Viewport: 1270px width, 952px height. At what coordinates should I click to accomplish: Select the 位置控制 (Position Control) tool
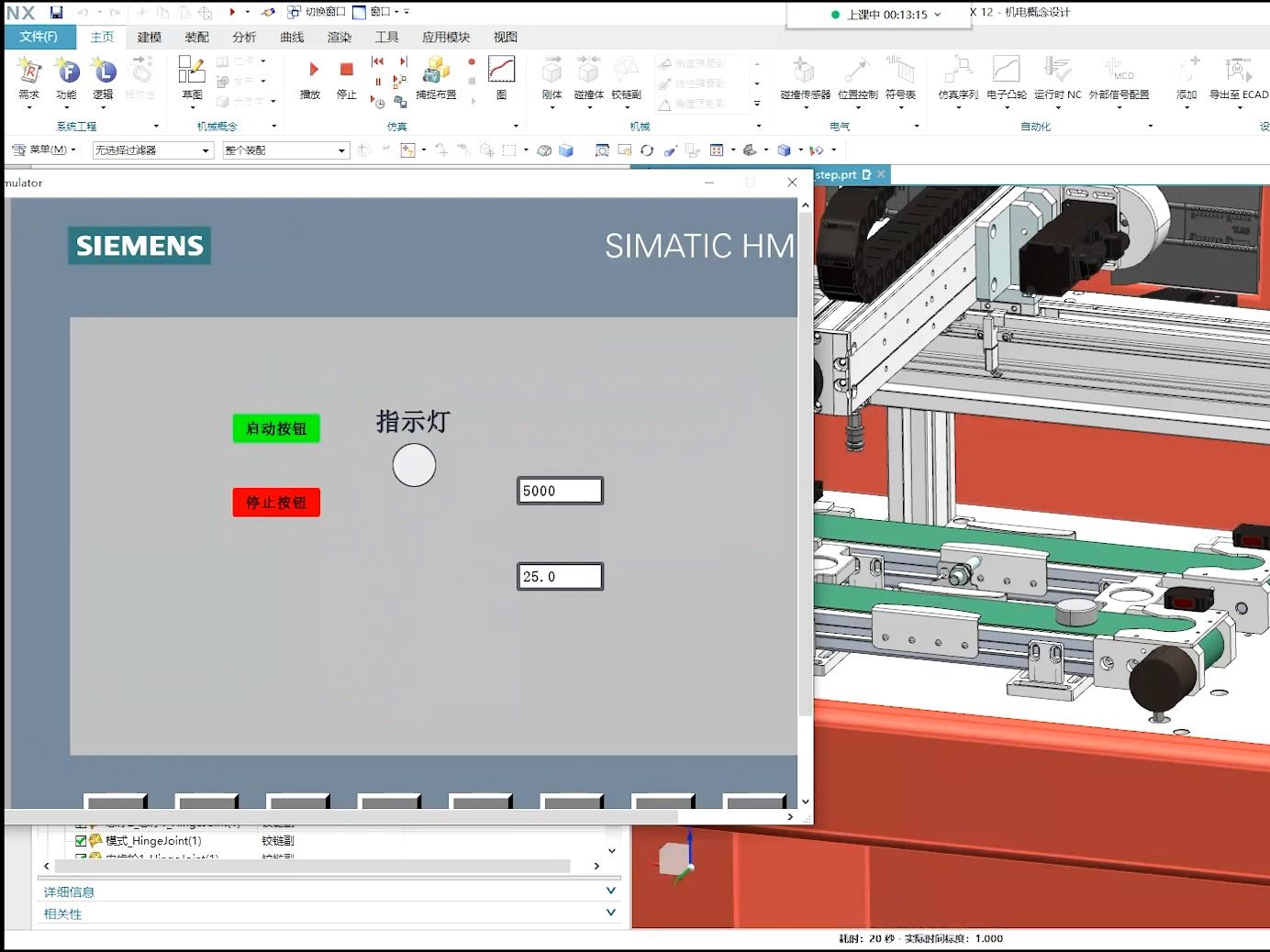[x=858, y=81]
